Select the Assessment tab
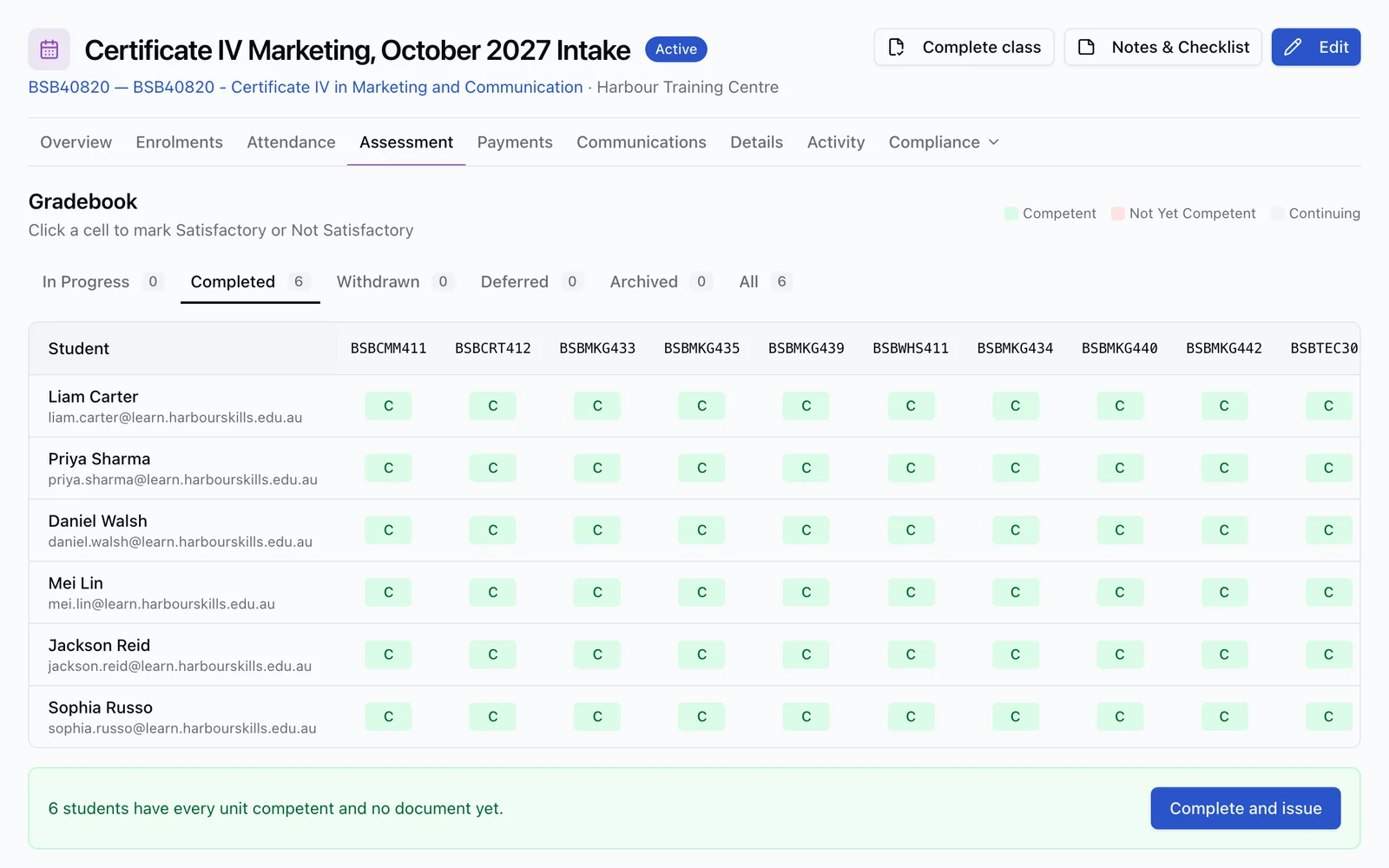Viewport: 1389px width, 868px height. point(406,142)
